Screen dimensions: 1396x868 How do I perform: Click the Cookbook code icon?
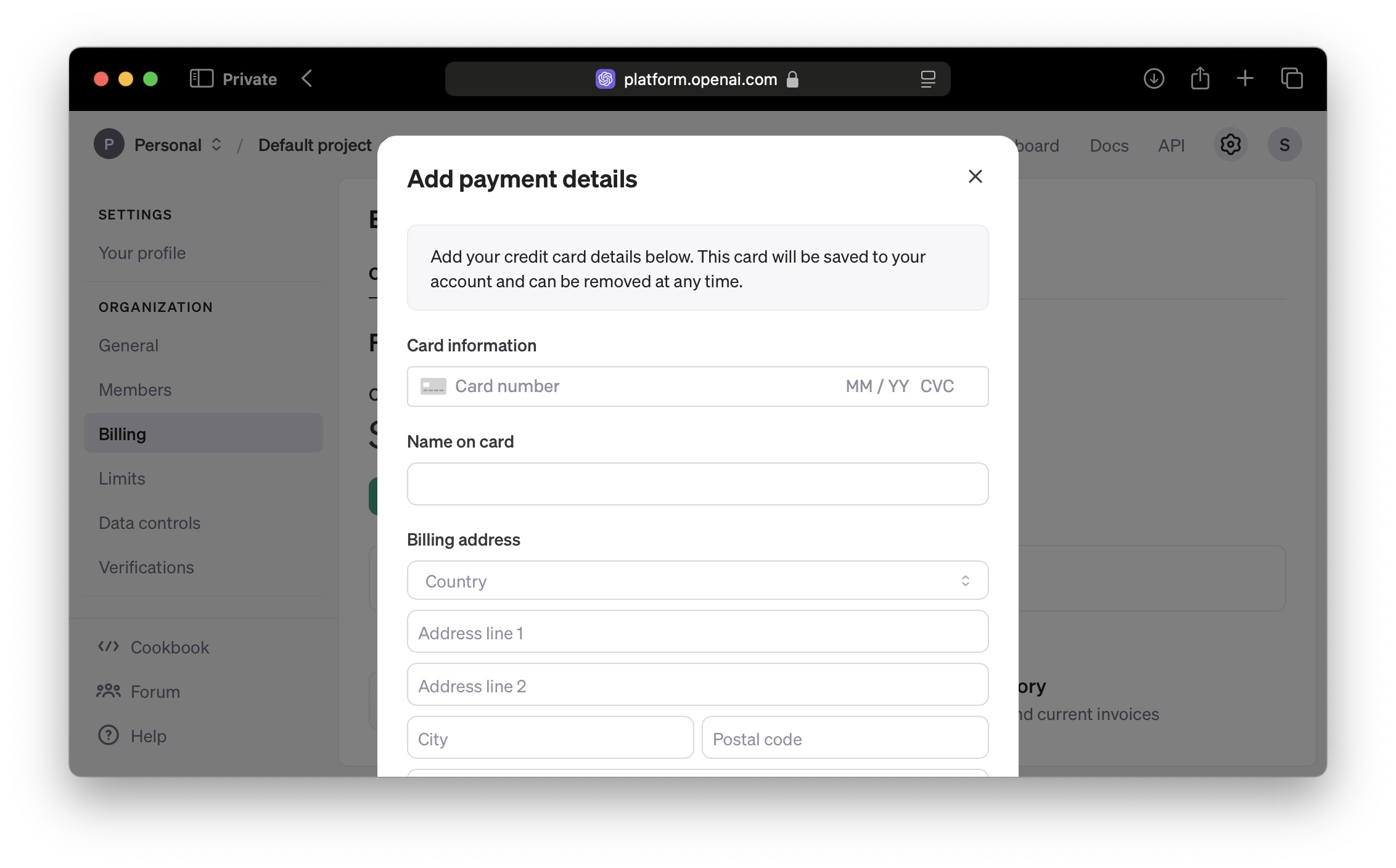109,647
